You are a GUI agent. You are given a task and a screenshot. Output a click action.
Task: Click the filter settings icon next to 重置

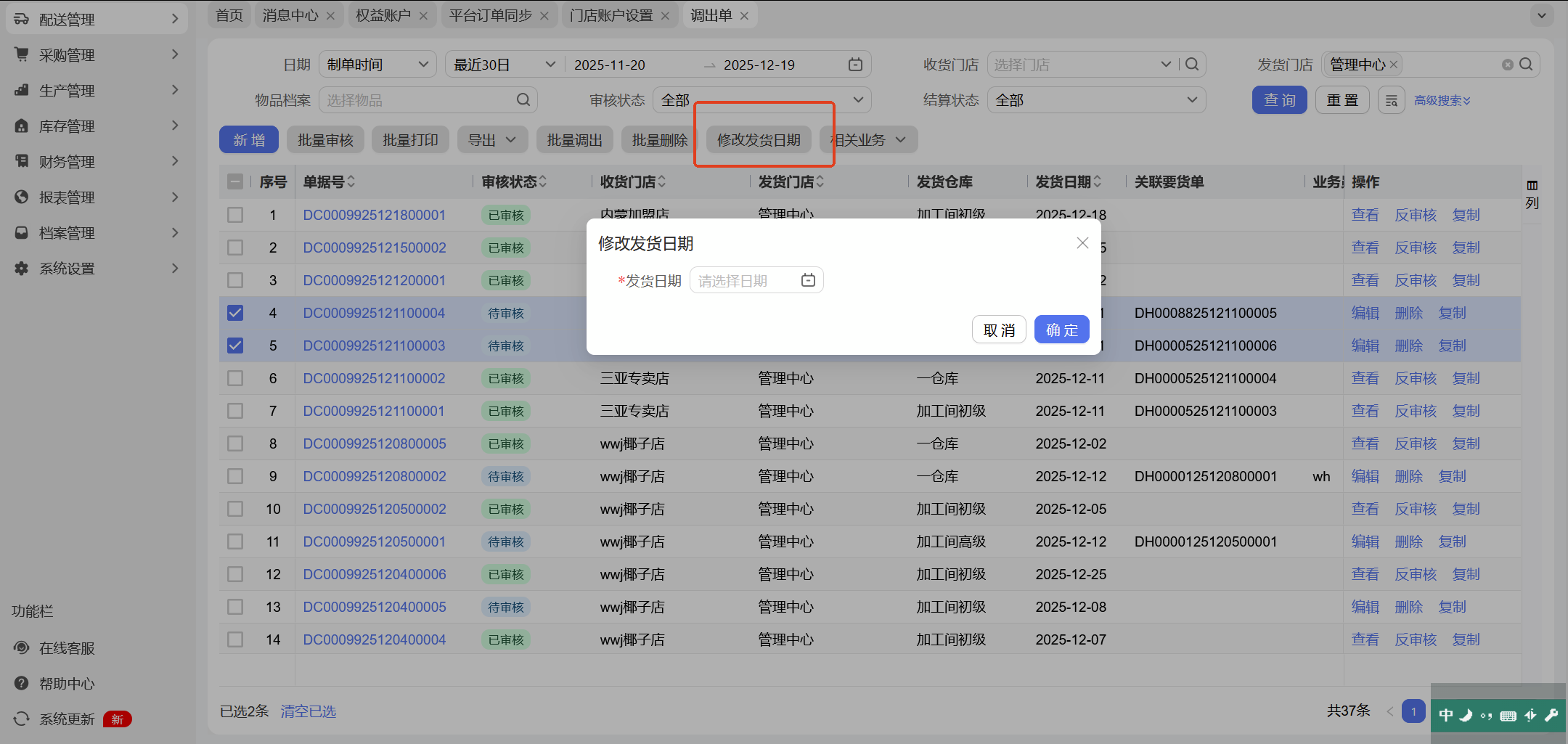(x=1391, y=100)
